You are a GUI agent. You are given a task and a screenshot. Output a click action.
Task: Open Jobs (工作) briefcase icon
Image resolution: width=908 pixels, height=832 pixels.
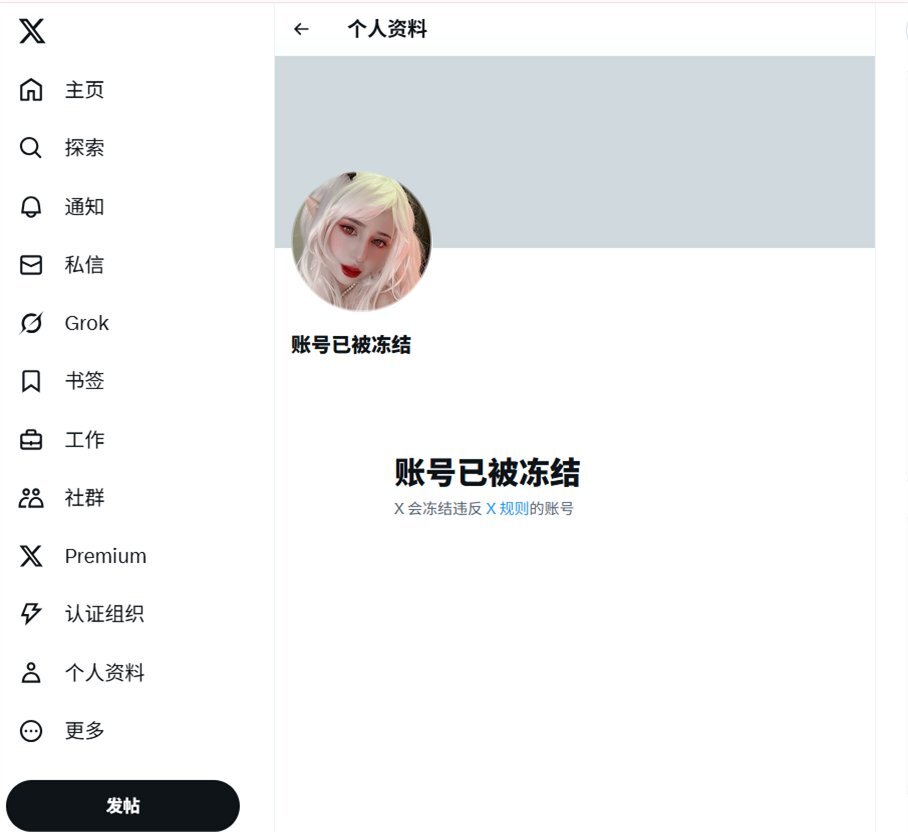tap(31, 440)
